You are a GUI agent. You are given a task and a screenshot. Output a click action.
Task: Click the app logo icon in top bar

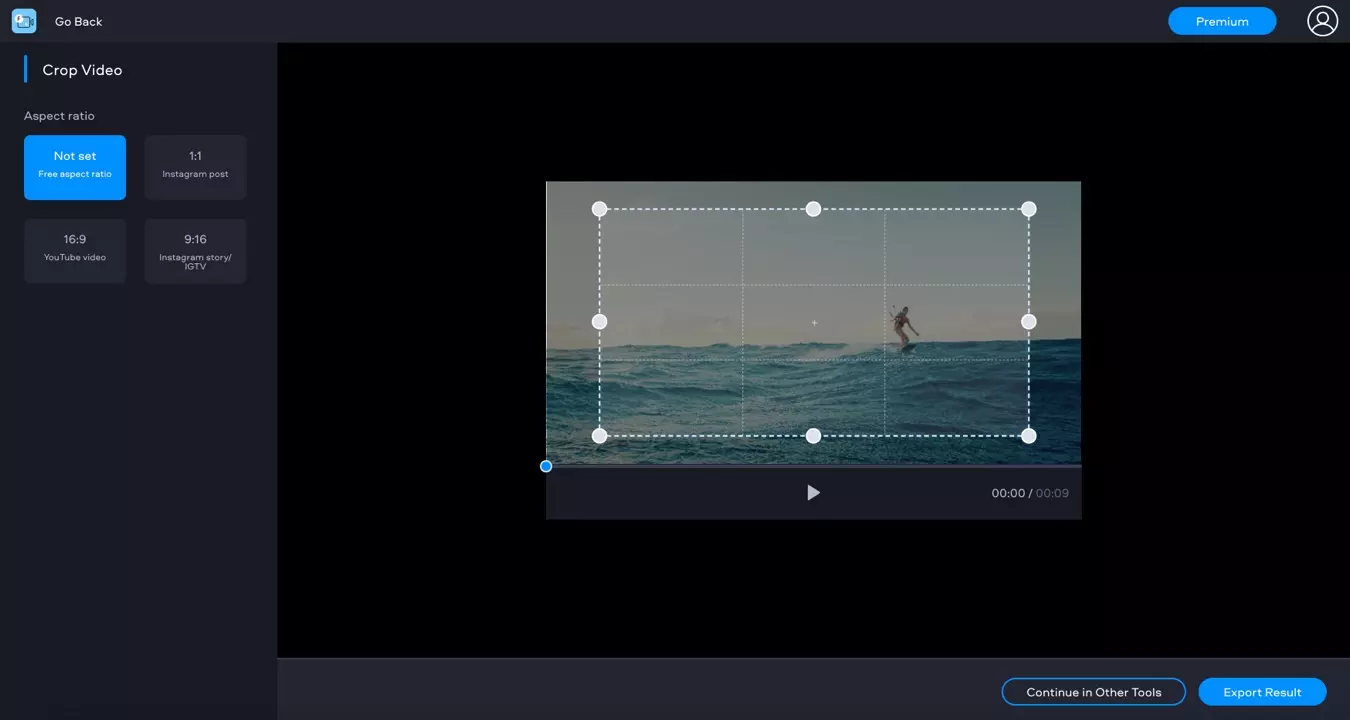tap(23, 20)
